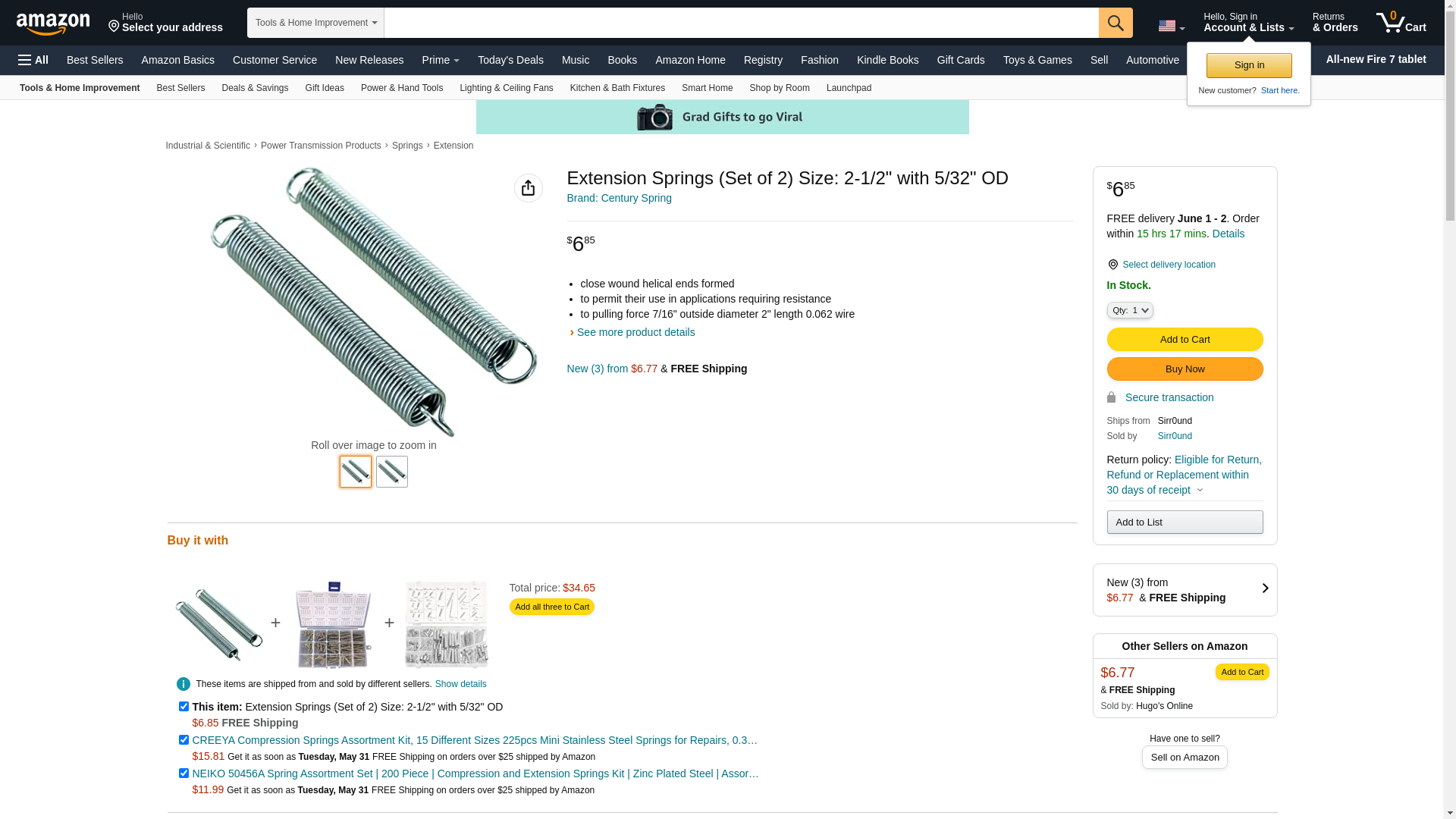
Task: Open the All hamburger menu
Action: point(33,60)
